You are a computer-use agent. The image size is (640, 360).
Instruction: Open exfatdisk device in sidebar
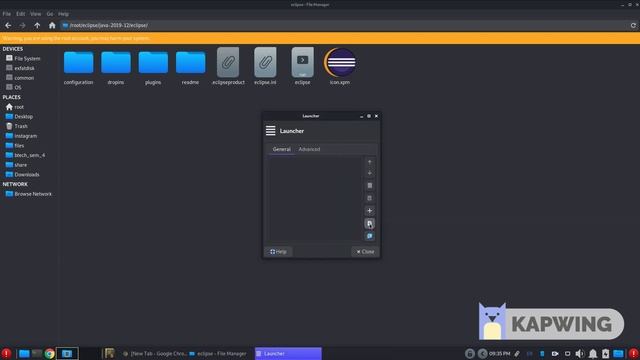pyautogui.click(x=20, y=68)
